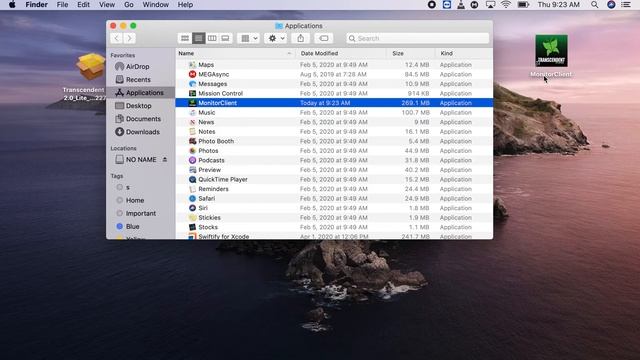
Task: Switch to list view in toolbar
Action: (x=198, y=38)
